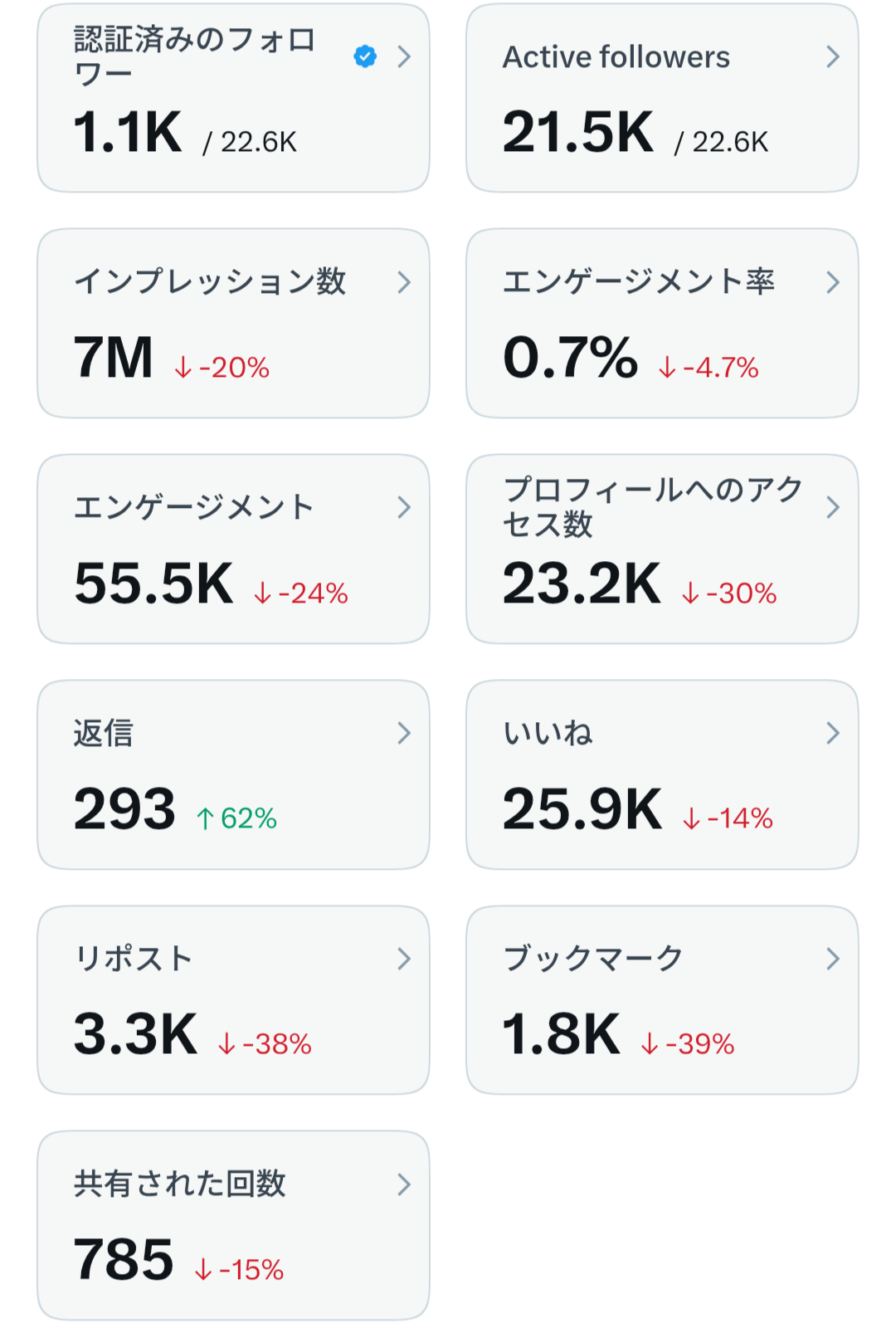This screenshot has height=1333, width=896.
Task: Click the 785 shares count
Action: [124, 1260]
